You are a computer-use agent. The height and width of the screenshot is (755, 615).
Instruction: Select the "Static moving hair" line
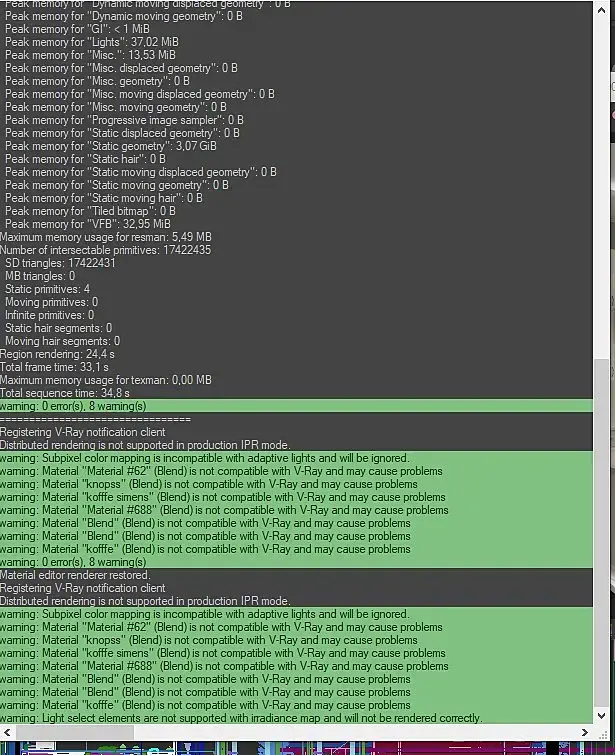click(104, 198)
